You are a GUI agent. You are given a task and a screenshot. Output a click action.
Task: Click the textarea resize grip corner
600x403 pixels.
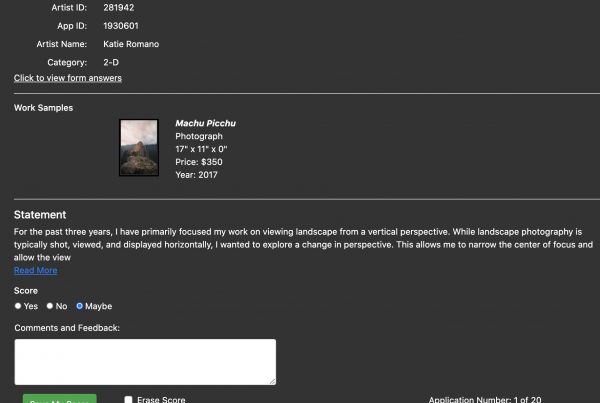272,381
